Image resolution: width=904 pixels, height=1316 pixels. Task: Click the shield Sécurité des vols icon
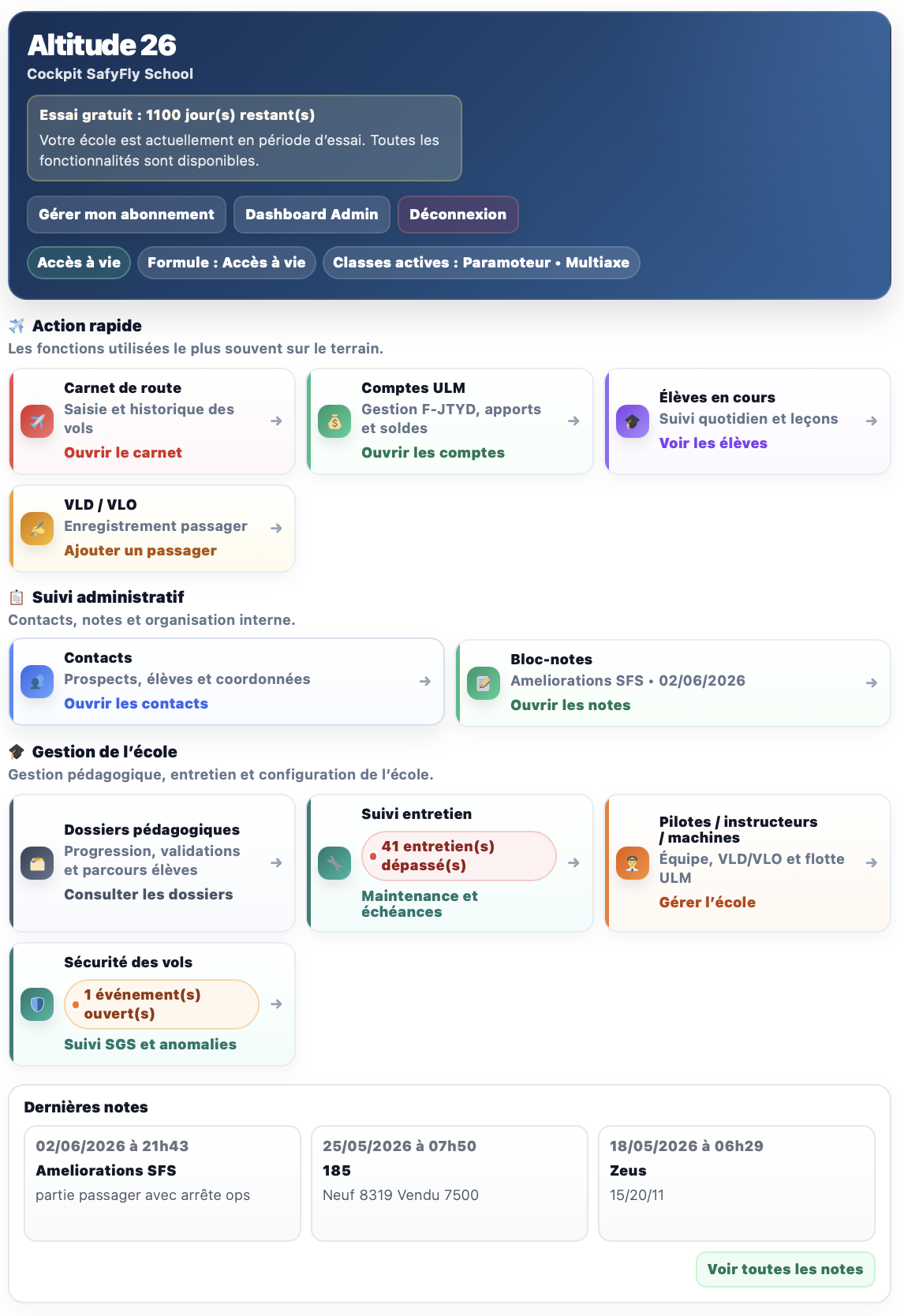[37, 1004]
